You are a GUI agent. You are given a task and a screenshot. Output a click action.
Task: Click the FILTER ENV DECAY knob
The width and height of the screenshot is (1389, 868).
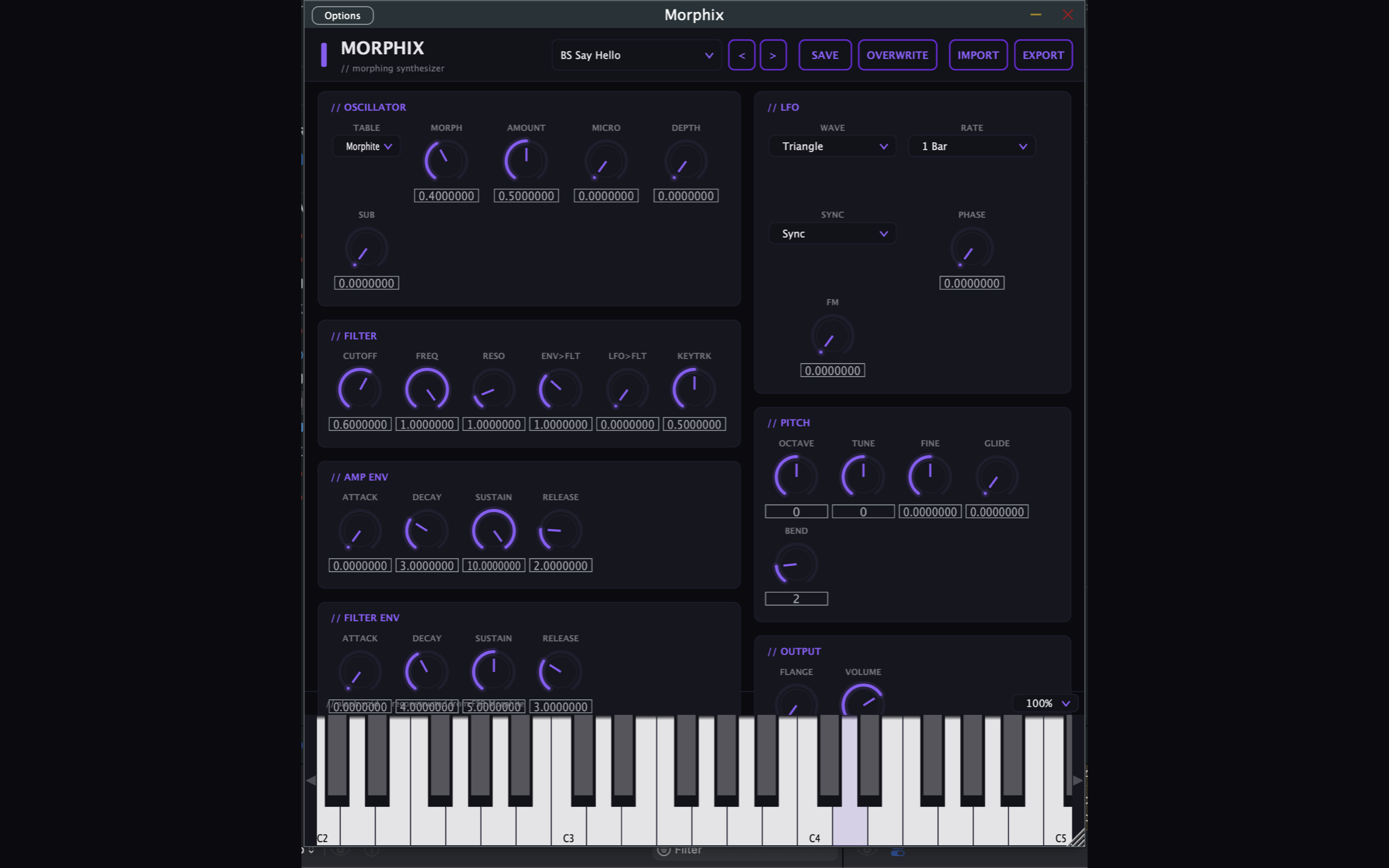coord(426,671)
